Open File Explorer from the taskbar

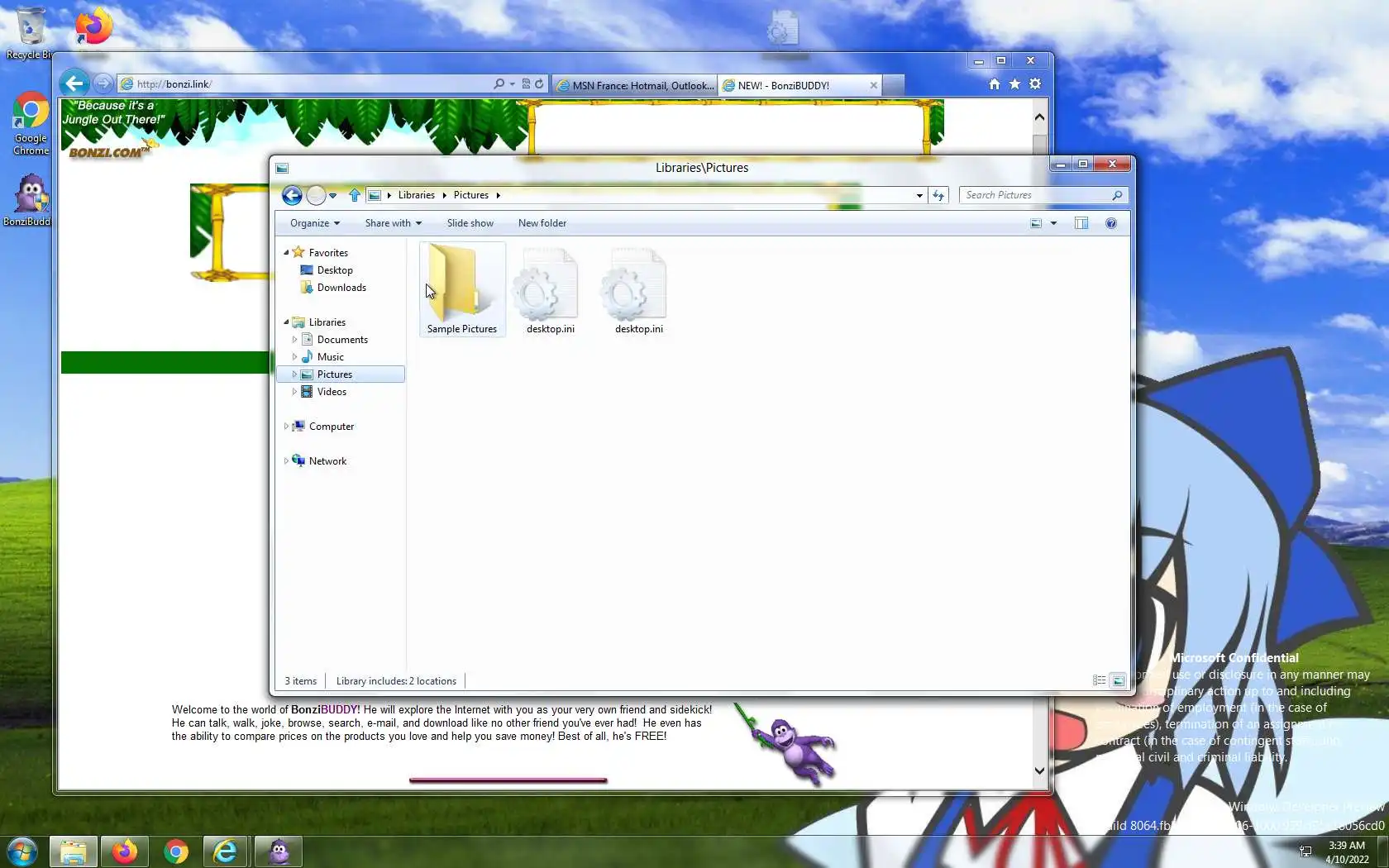(74, 851)
